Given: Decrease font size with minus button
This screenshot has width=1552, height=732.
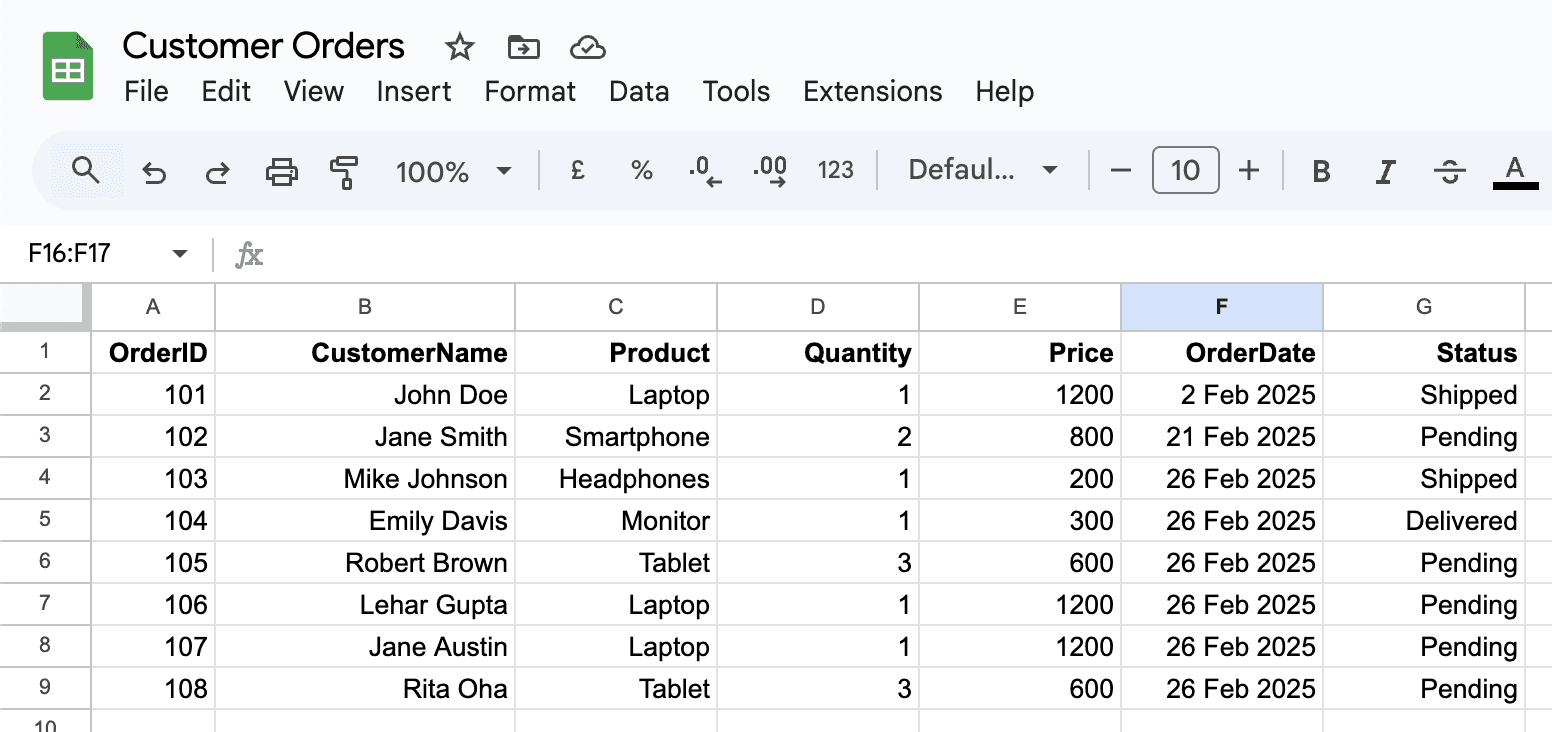Looking at the screenshot, I should coord(1121,171).
